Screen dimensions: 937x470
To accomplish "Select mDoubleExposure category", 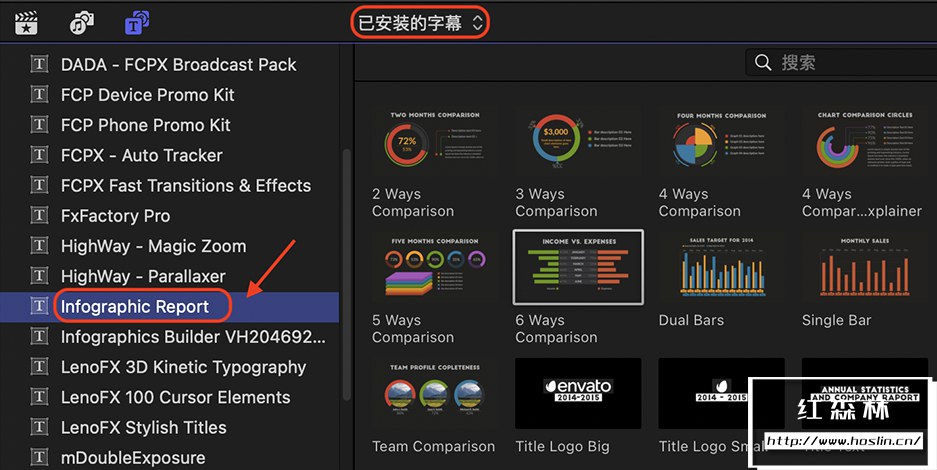I will [133, 458].
